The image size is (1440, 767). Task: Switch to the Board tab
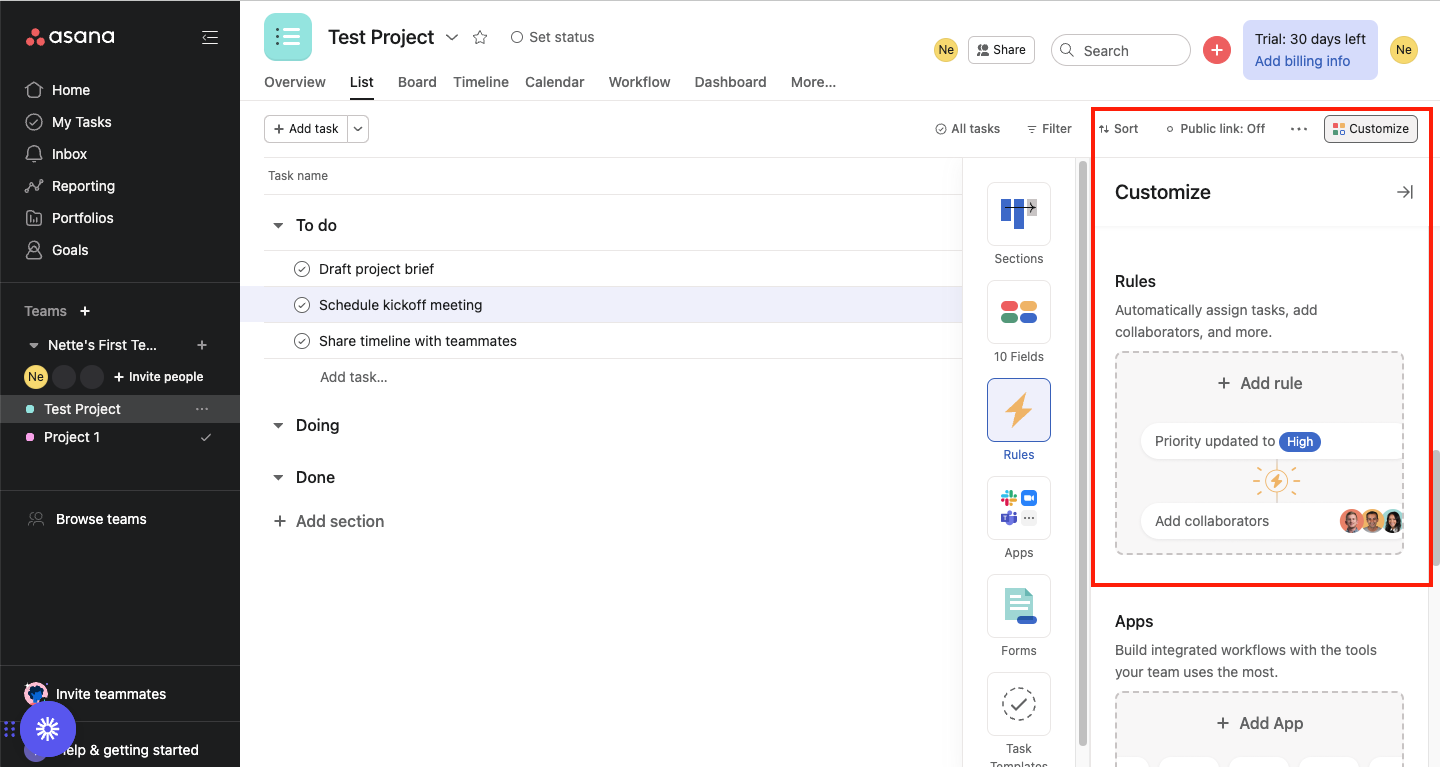pos(417,82)
